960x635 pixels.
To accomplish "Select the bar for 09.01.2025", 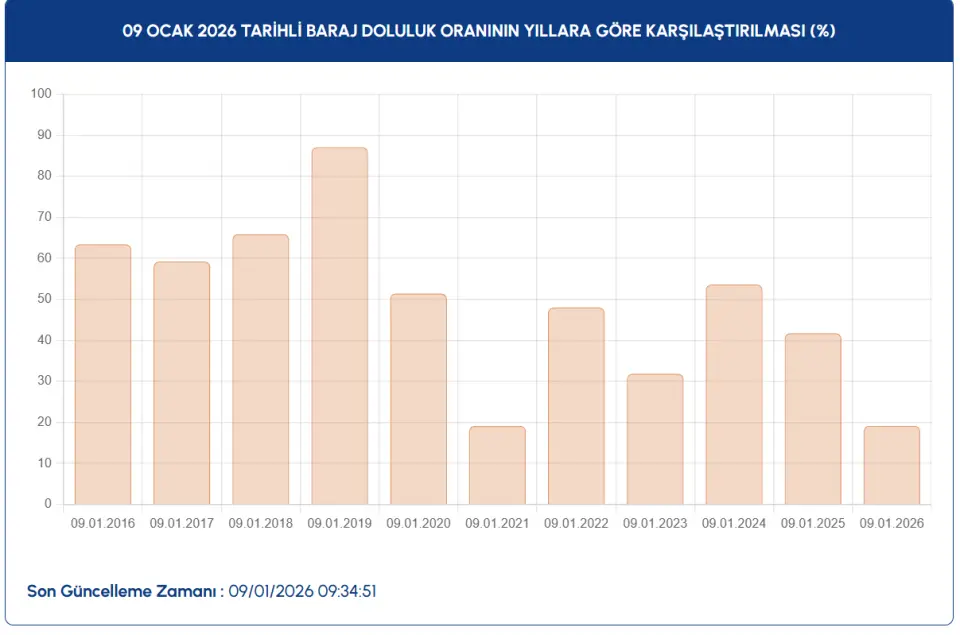I will 813,419.
